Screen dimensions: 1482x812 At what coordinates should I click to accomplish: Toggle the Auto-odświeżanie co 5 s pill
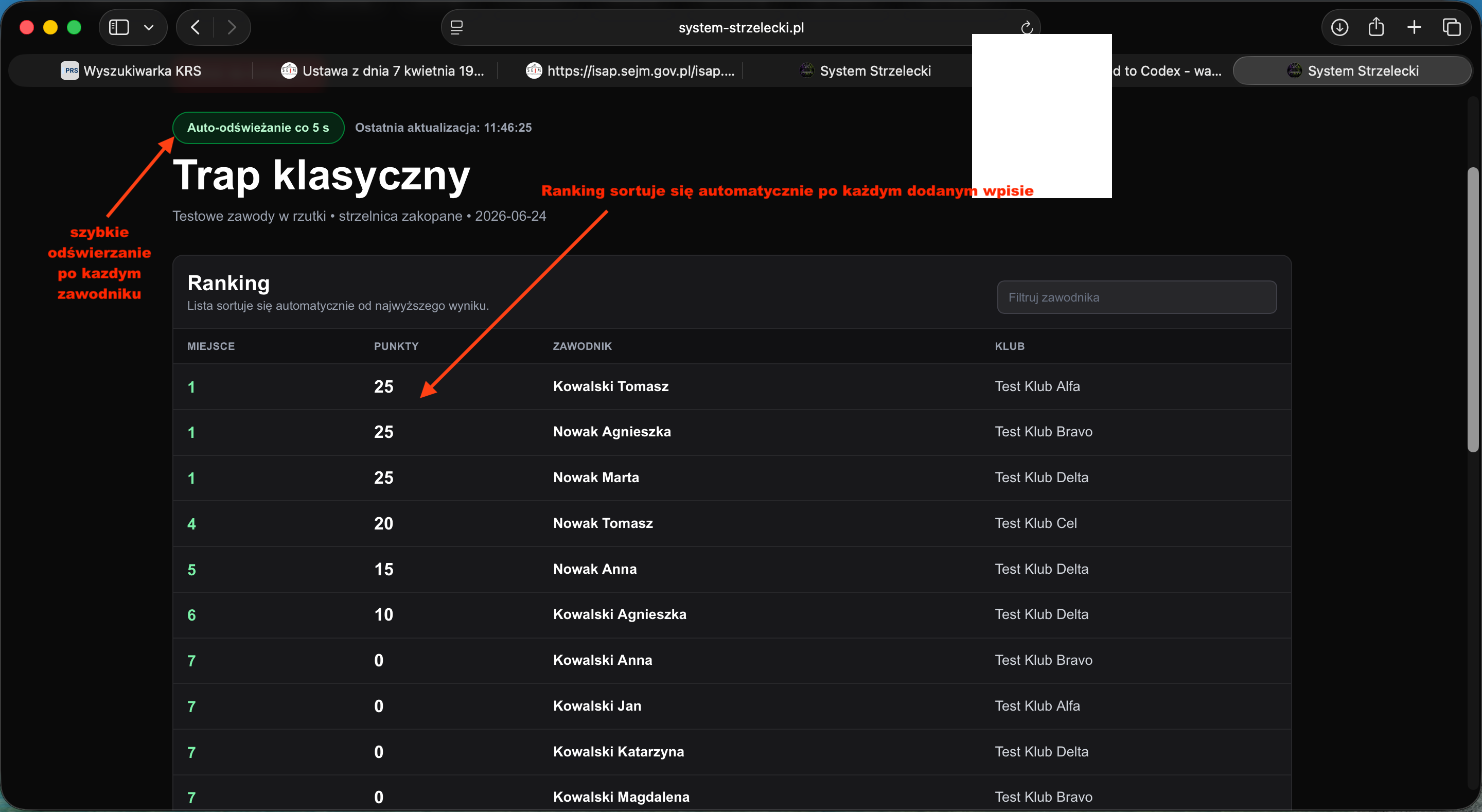[x=258, y=128]
